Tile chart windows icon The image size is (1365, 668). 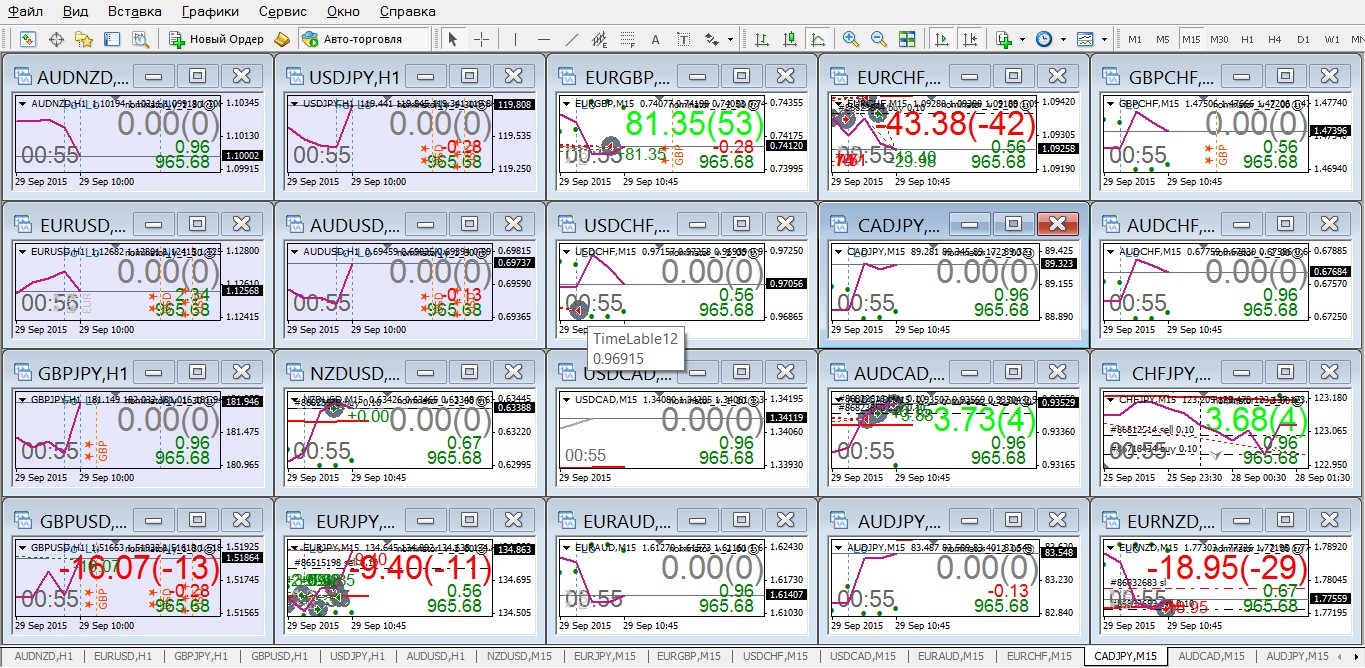tap(907, 39)
